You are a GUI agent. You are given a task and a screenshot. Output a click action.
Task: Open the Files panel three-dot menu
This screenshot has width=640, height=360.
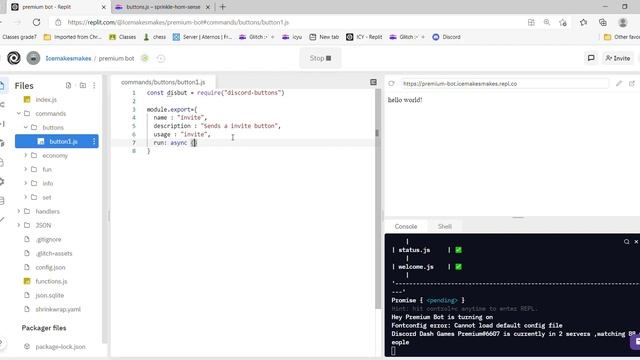(x=94, y=85)
